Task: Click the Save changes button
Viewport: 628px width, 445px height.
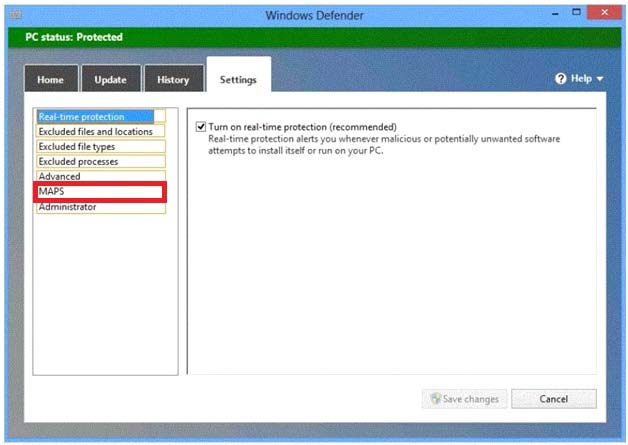Action: (x=464, y=399)
